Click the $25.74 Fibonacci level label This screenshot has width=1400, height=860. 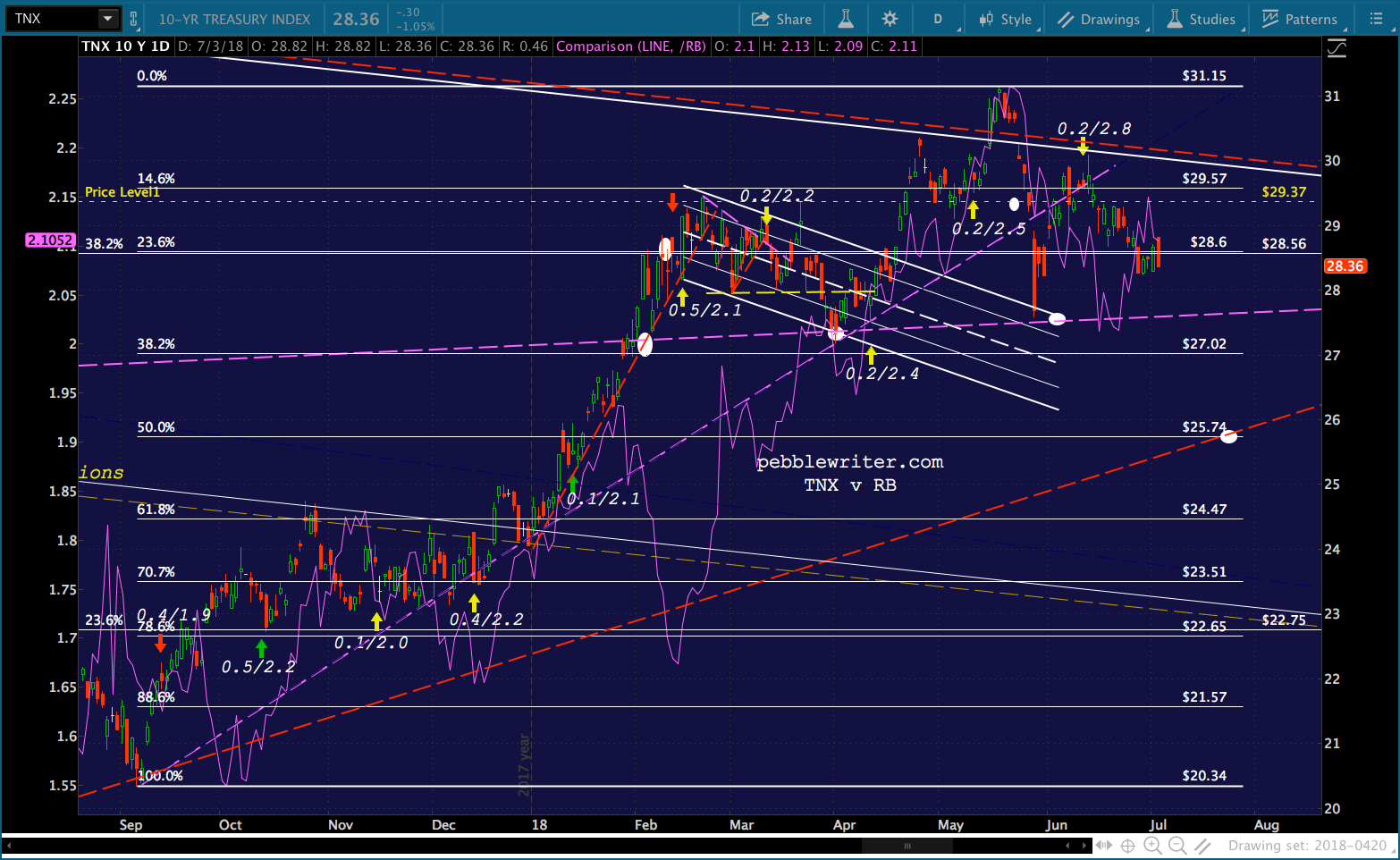(x=1204, y=427)
